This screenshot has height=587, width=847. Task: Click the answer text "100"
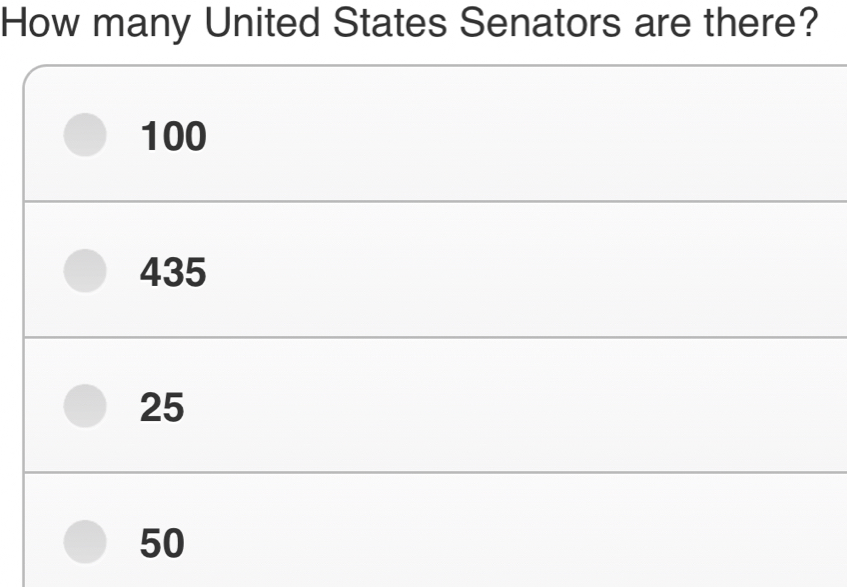tap(173, 137)
